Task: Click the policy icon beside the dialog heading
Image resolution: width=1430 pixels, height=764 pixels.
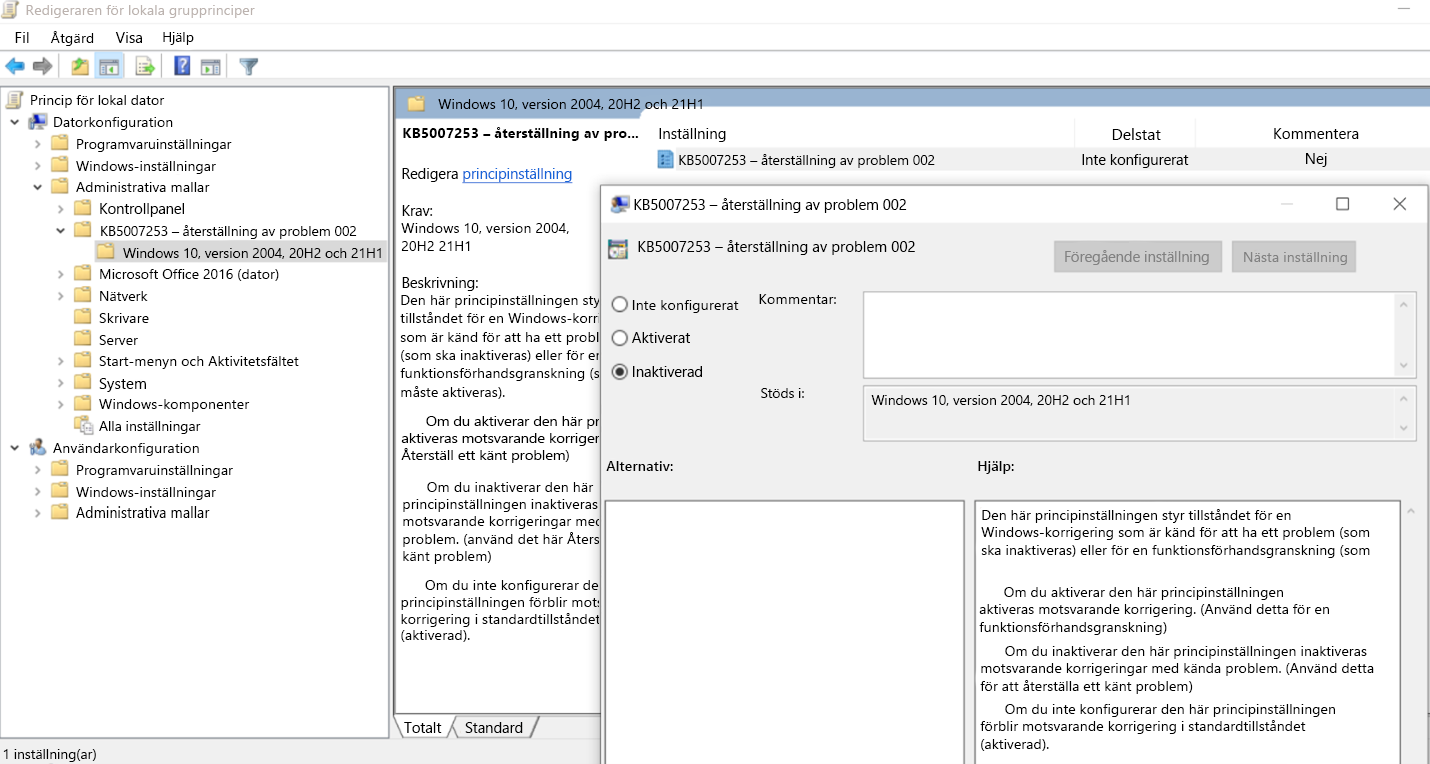Action: (x=618, y=249)
